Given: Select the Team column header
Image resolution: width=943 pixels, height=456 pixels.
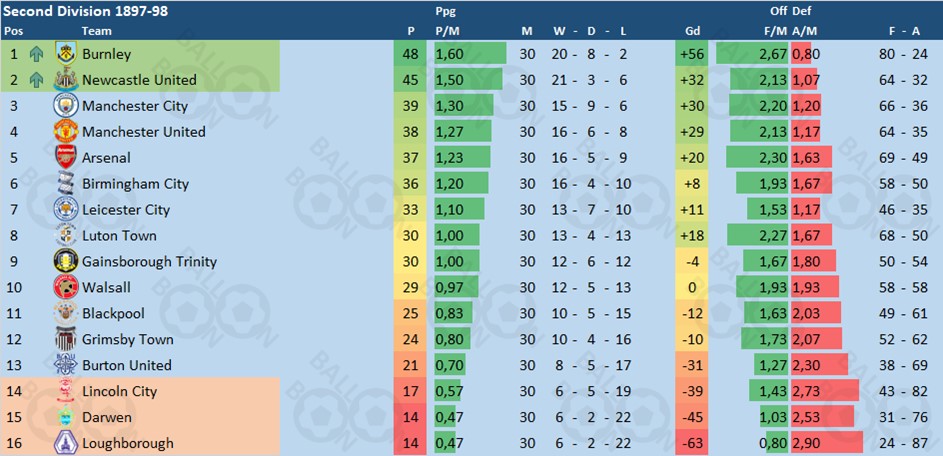Looking at the screenshot, I should pyautogui.click(x=96, y=31).
